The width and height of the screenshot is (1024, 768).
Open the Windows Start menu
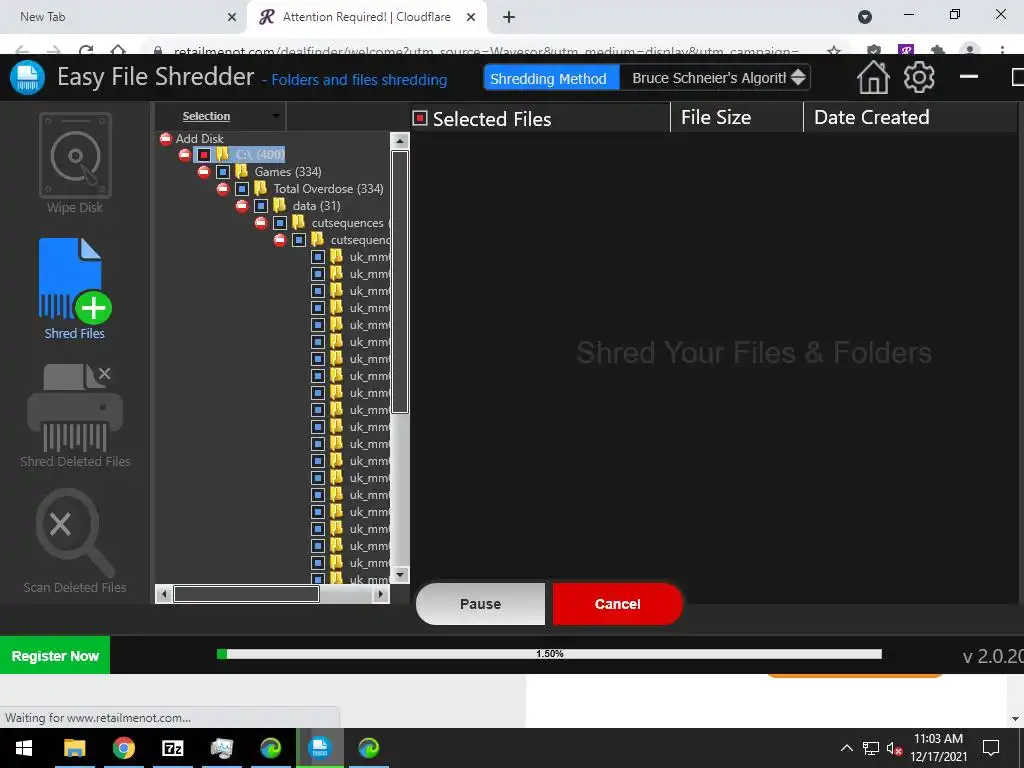tap(24, 748)
